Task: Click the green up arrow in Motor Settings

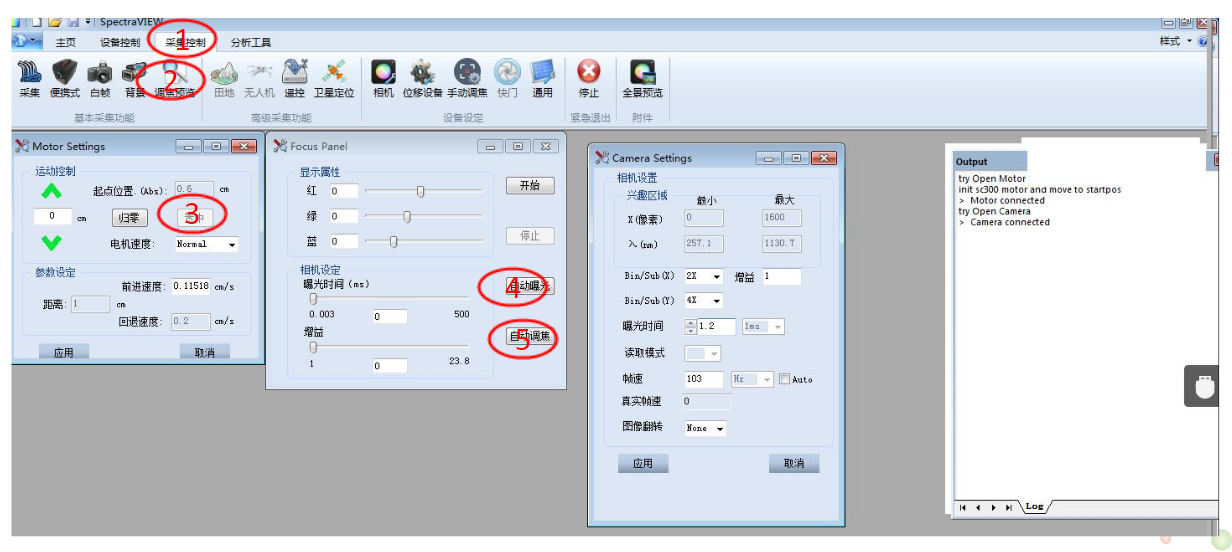Action: pyautogui.click(x=52, y=190)
